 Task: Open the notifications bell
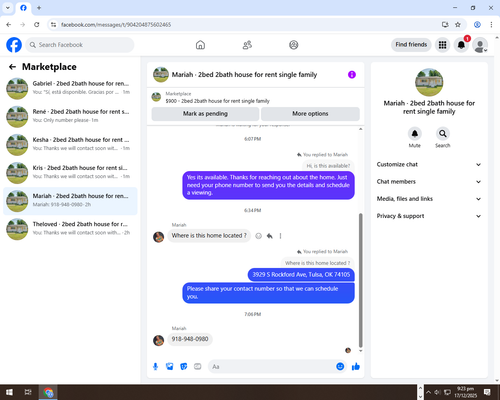click(461, 45)
